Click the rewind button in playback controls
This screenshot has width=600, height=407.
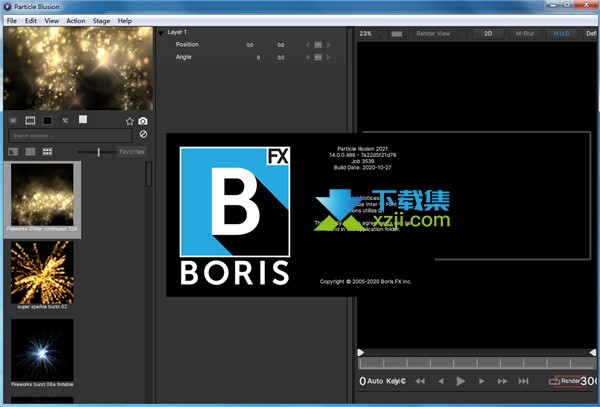pos(420,381)
